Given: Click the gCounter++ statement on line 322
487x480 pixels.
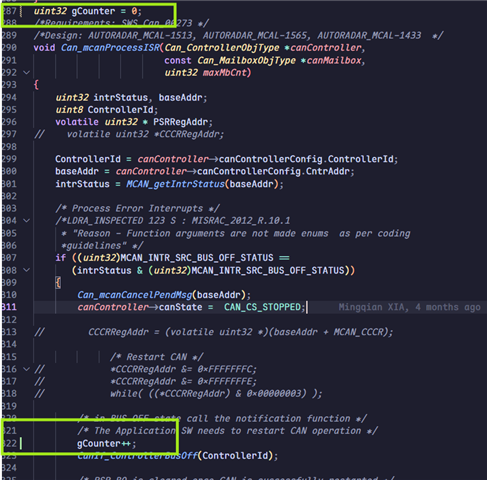Looking at the screenshot, I should pyautogui.click(x=106, y=444).
